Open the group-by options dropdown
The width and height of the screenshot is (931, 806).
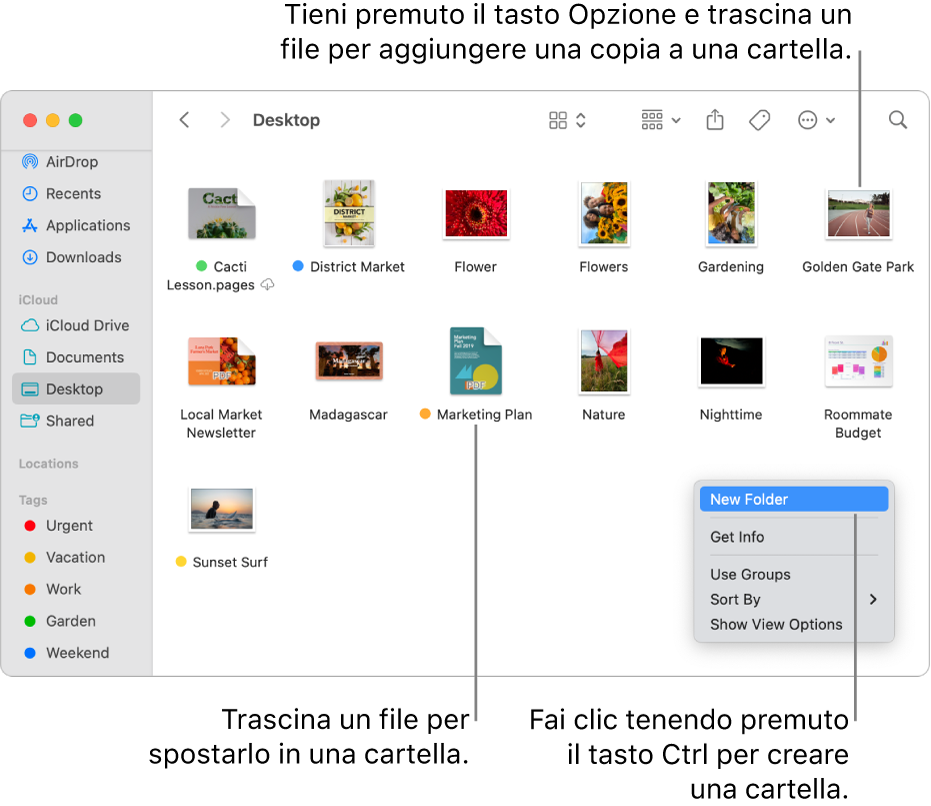click(x=660, y=120)
